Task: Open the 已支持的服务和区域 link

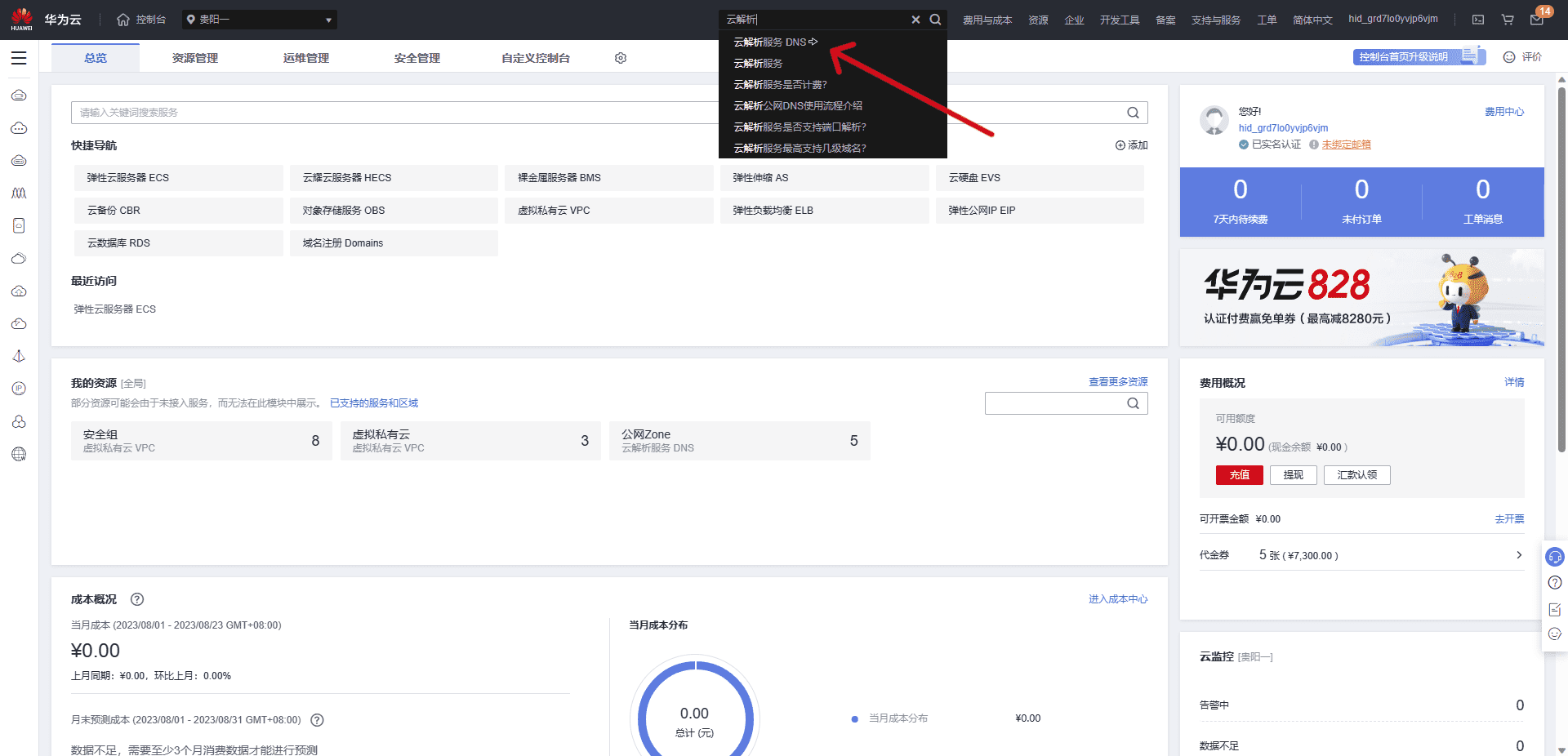Action: pos(374,403)
